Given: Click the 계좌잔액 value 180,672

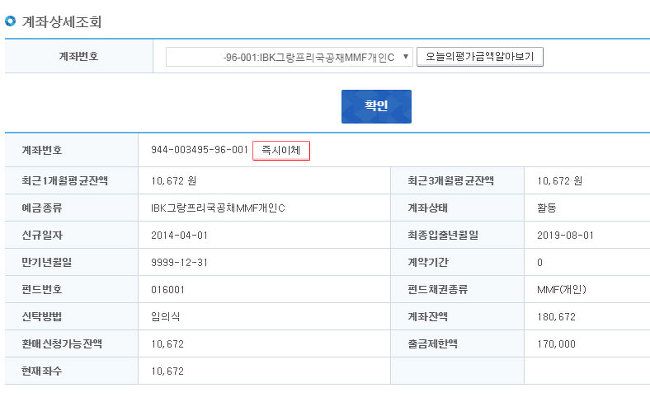Looking at the screenshot, I should point(556,317).
